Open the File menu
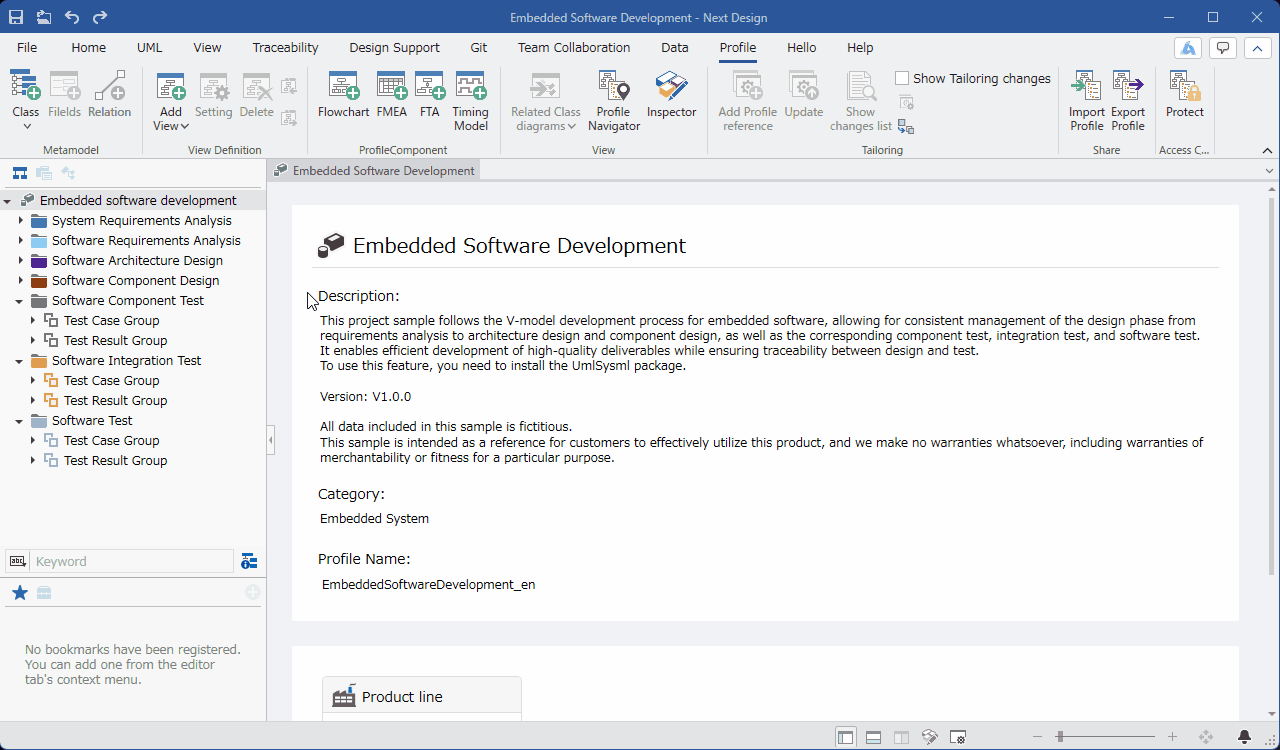1280x750 pixels. (27, 48)
